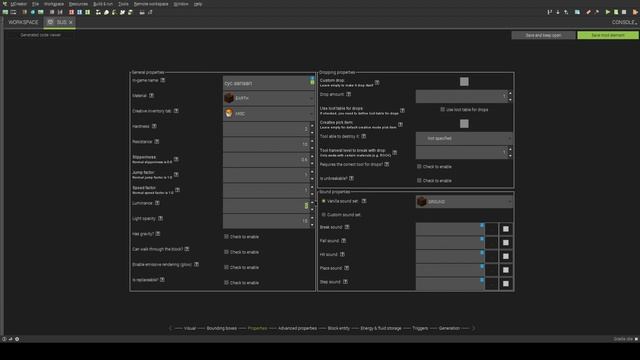Open help for Tool able to destroy it
The width and height of the screenshot is (640, 360).
[x=364, y=136]
